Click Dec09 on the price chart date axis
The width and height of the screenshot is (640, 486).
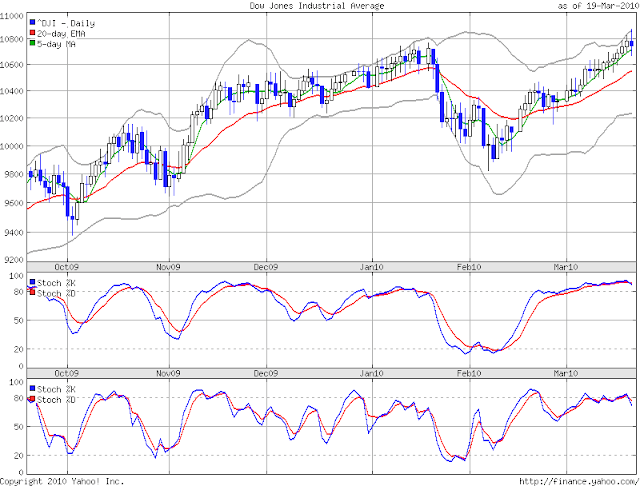[266, 267]
